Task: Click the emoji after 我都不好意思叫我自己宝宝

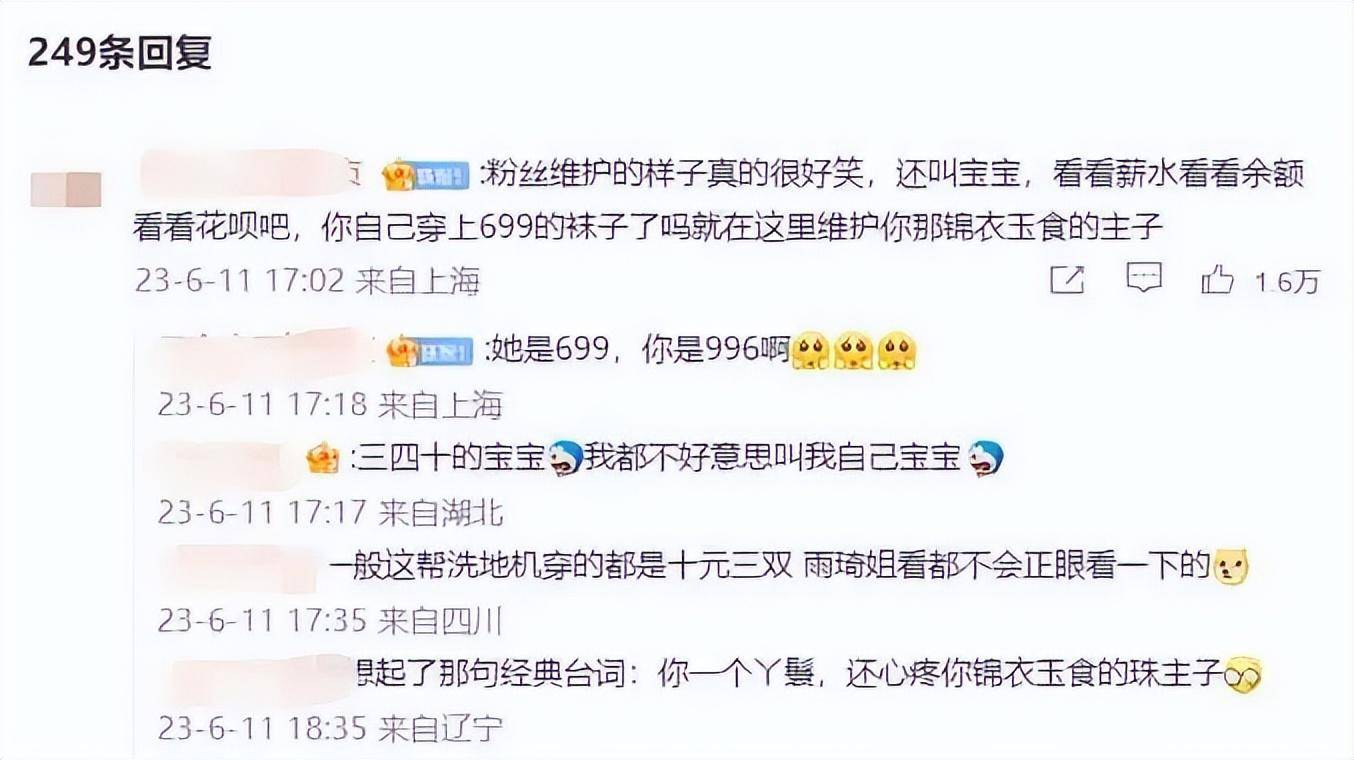Action: click(x=985, y=458)
